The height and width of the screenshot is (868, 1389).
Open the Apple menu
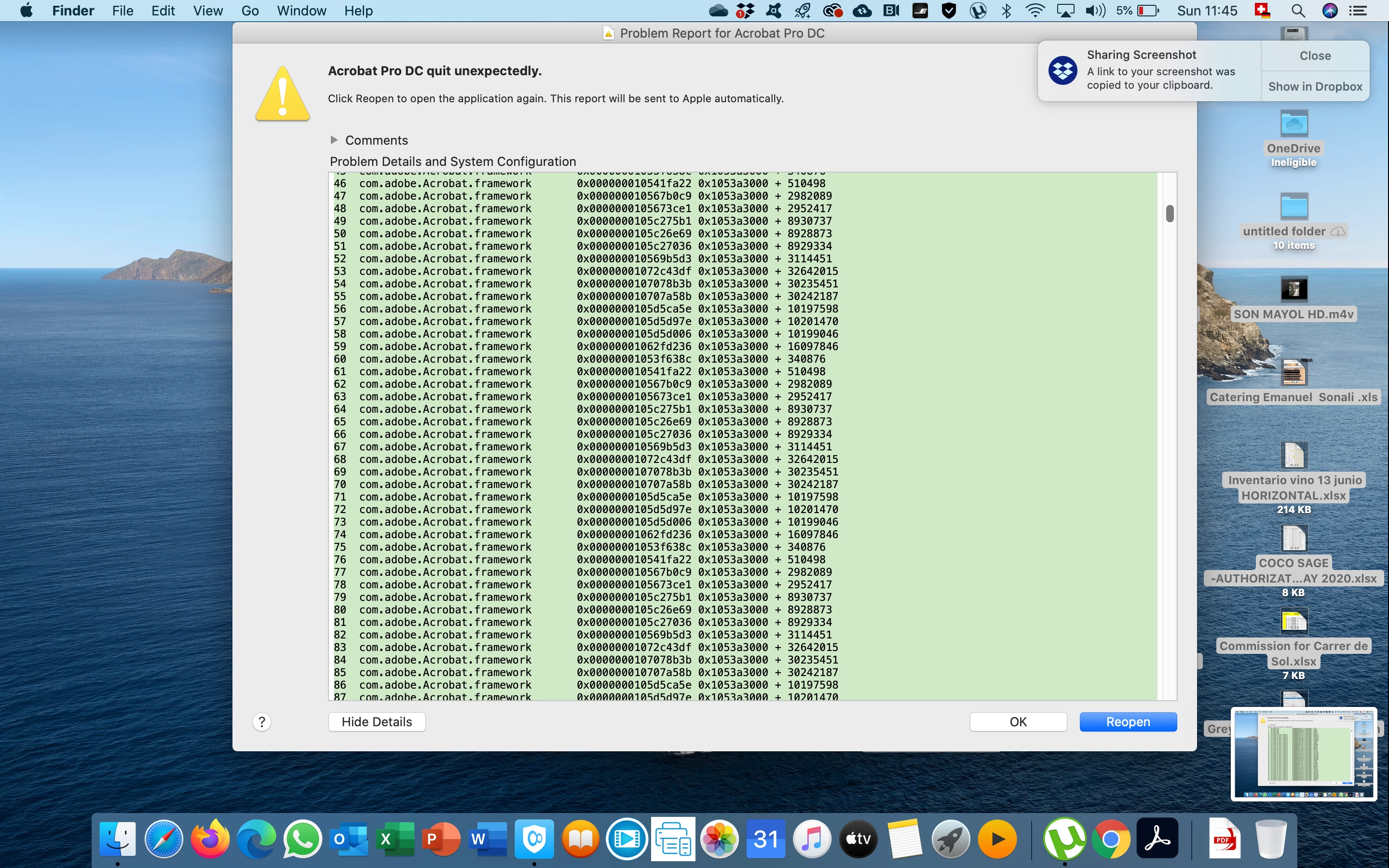pos(27,10)
